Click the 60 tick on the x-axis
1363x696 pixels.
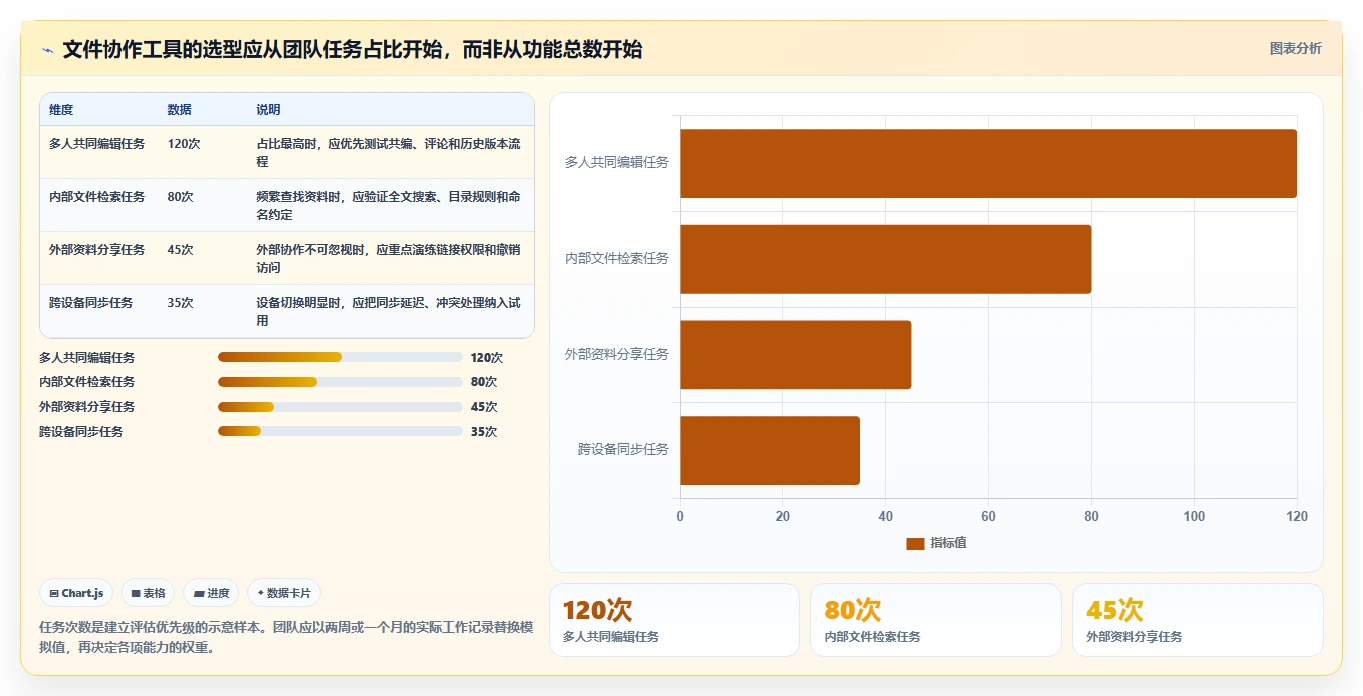(988, 517)
